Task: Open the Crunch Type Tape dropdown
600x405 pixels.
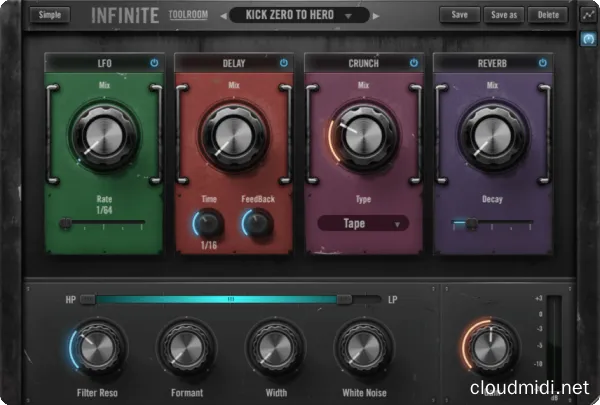Action: (363, 223)
